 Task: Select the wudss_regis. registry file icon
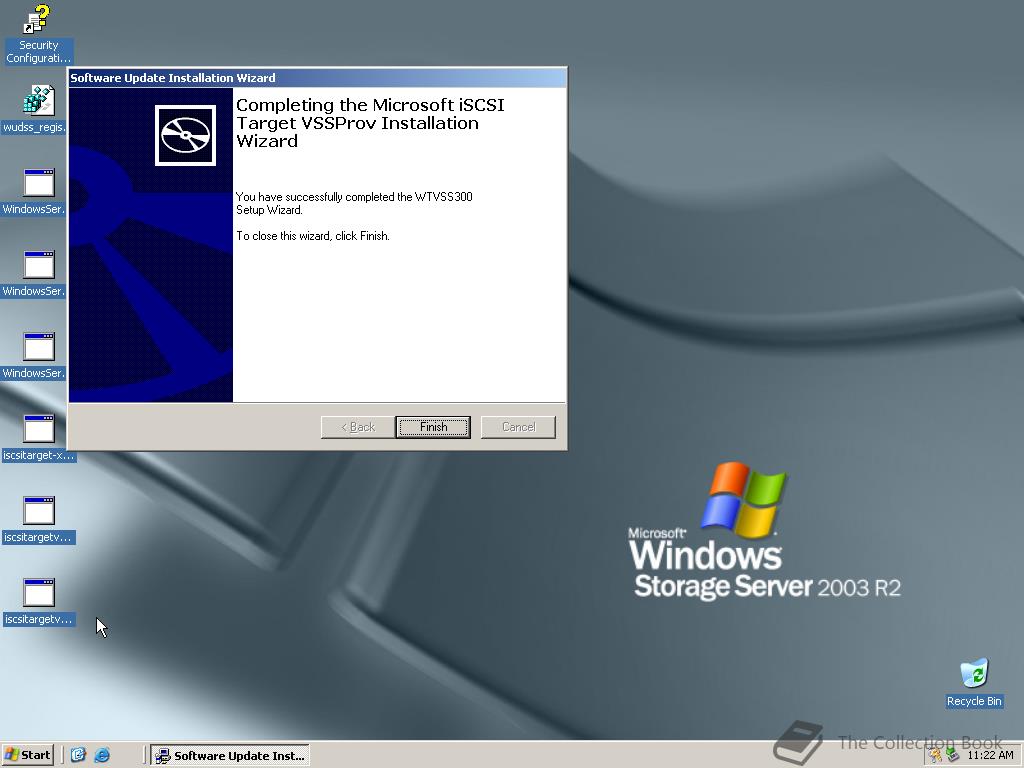click(36, 109)
